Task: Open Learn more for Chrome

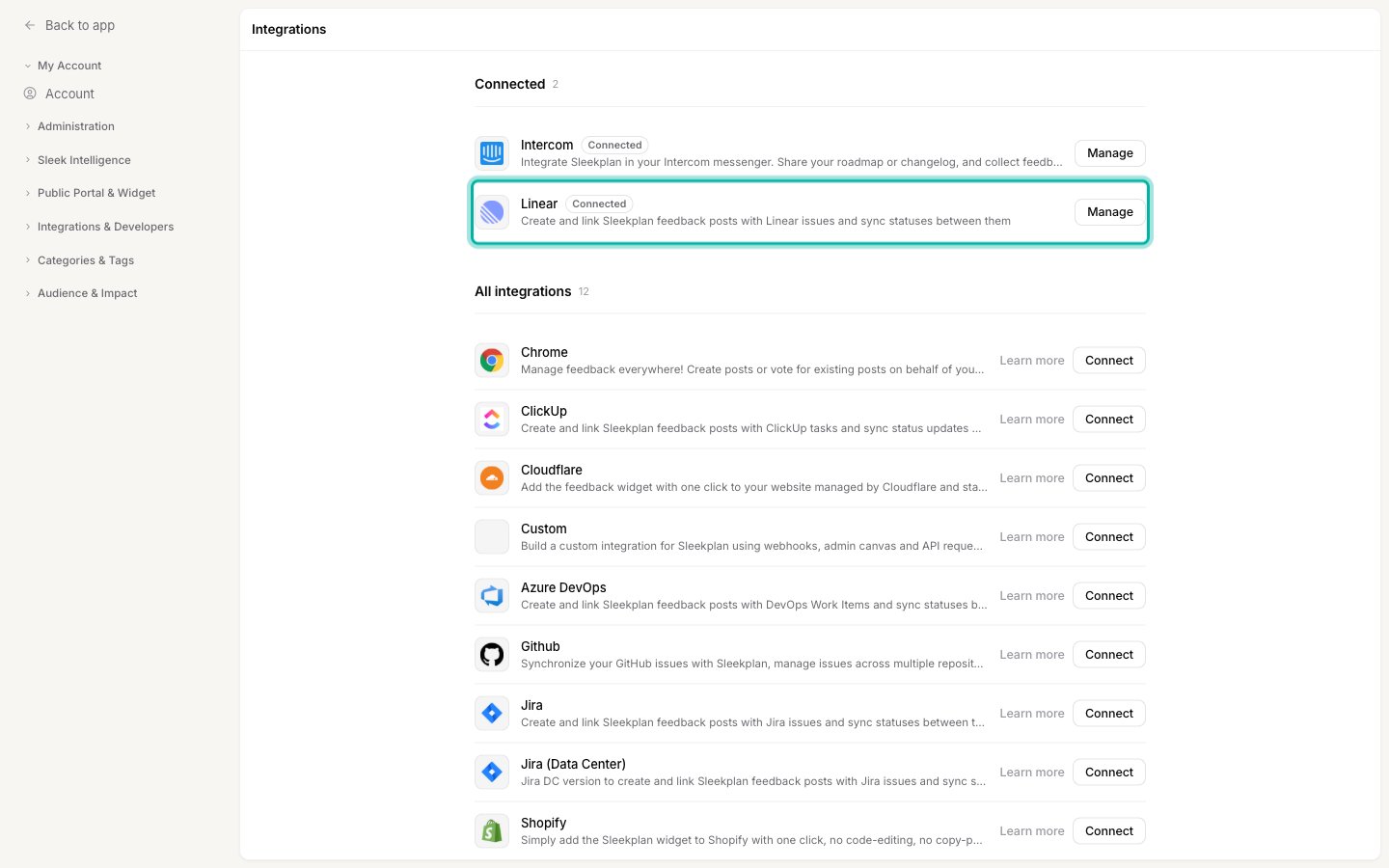Action: click(x=1032, y=361)
